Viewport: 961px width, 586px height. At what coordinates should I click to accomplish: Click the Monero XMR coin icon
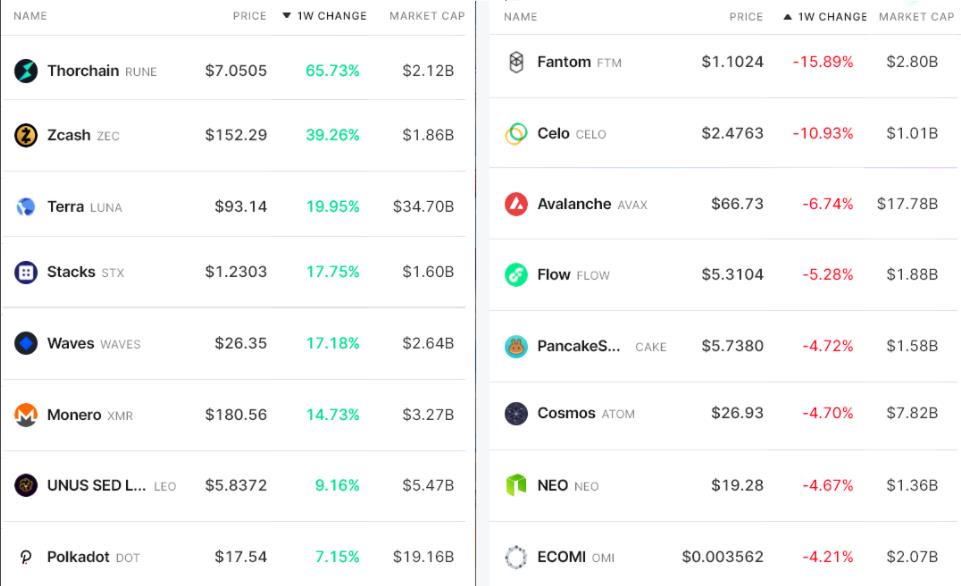26,415
